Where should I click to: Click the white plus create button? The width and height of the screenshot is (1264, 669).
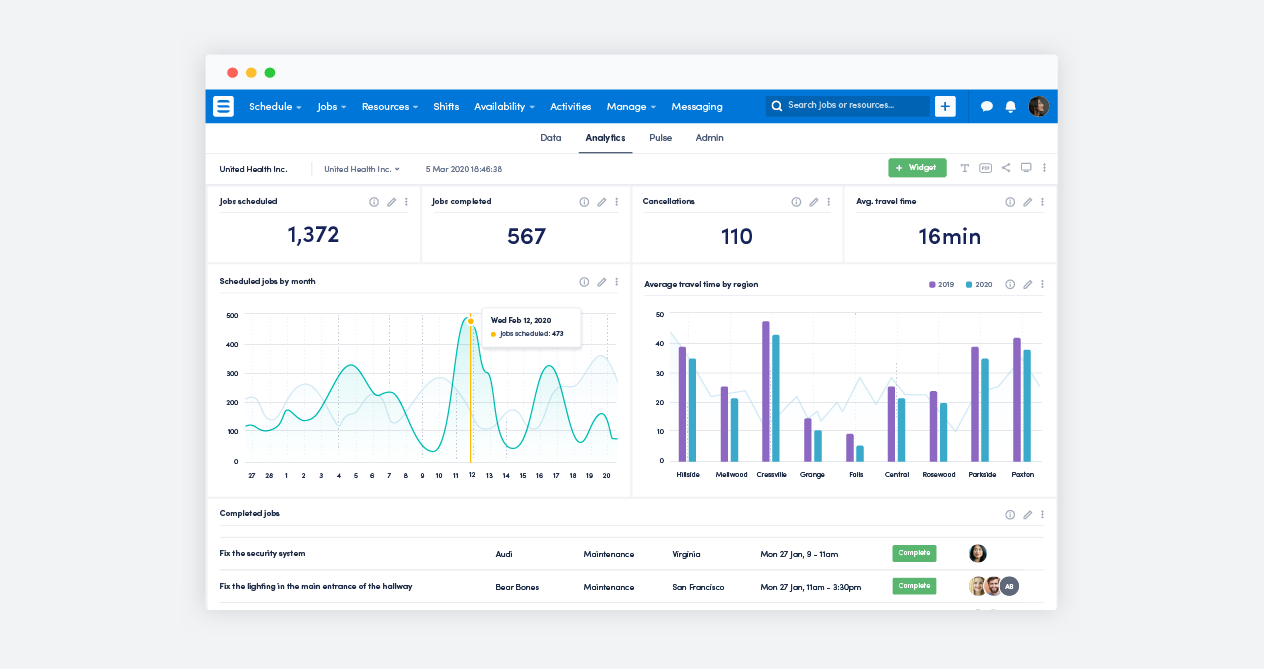coord(945,106)
